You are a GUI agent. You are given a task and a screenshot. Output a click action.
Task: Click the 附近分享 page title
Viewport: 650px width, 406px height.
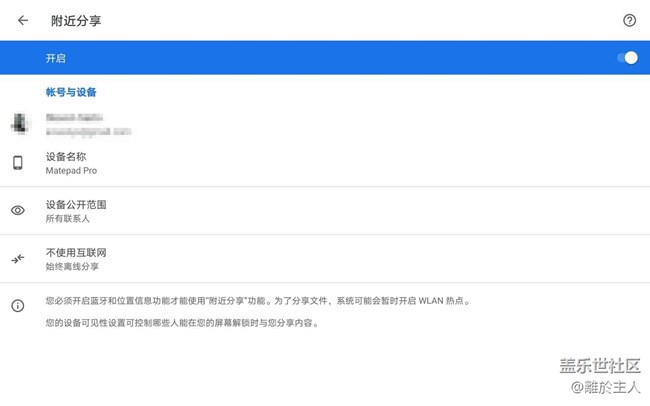coord(76,20)
